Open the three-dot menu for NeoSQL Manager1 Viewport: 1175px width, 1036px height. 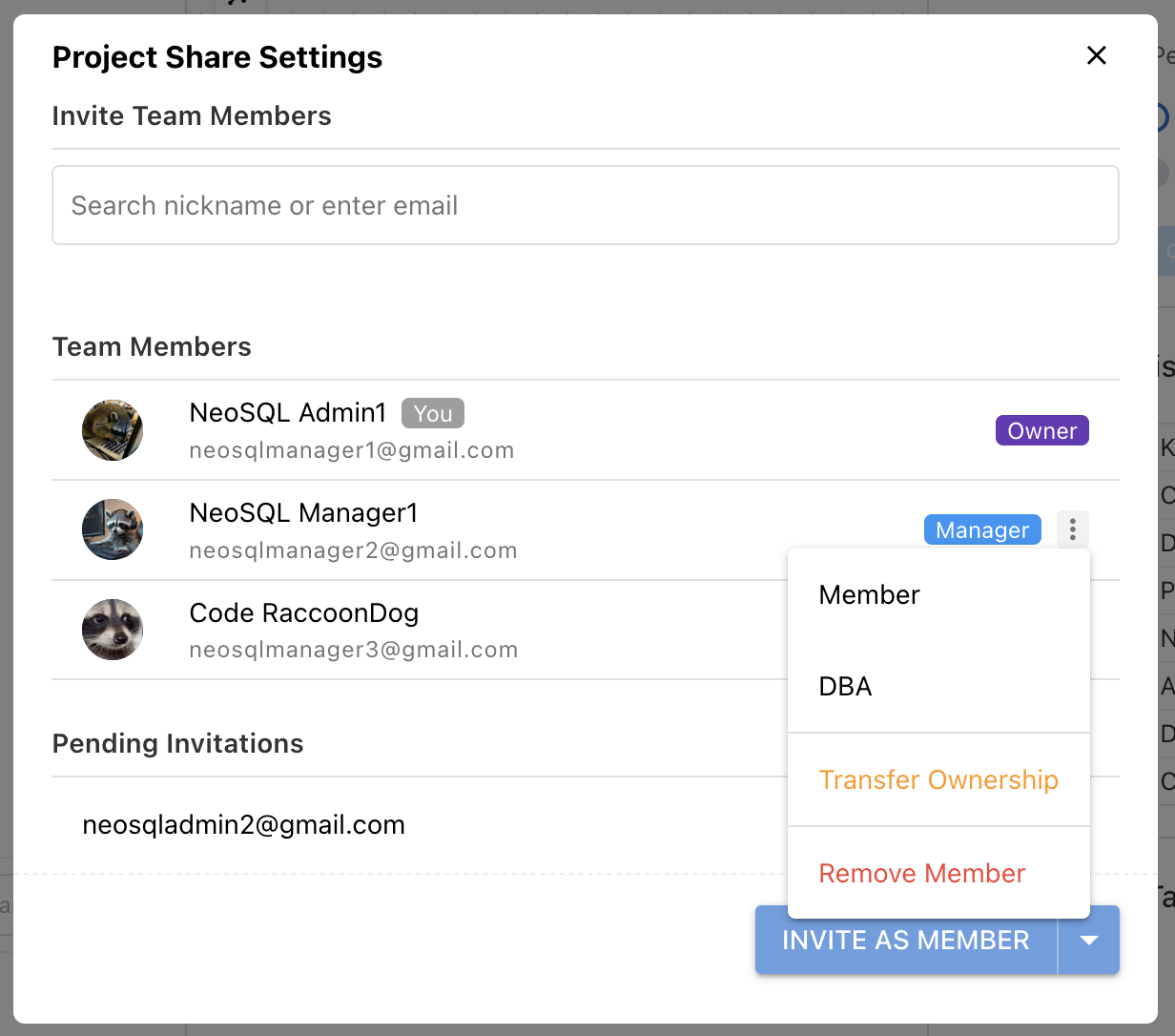(1073, 529)
